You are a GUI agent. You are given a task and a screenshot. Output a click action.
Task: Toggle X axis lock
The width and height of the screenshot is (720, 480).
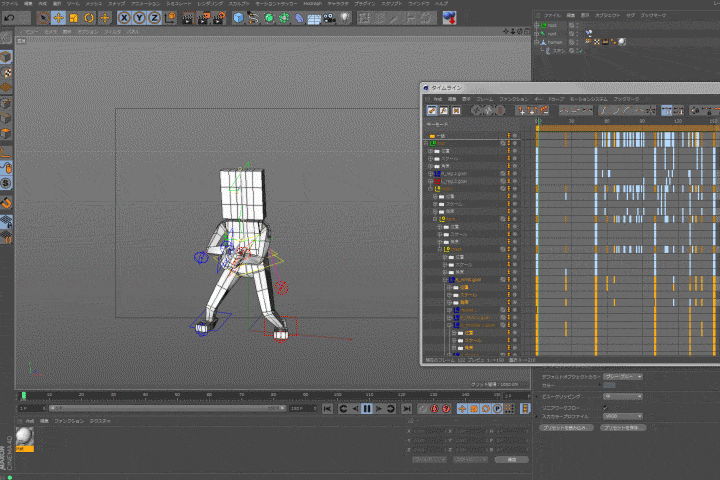coord(124,18)
